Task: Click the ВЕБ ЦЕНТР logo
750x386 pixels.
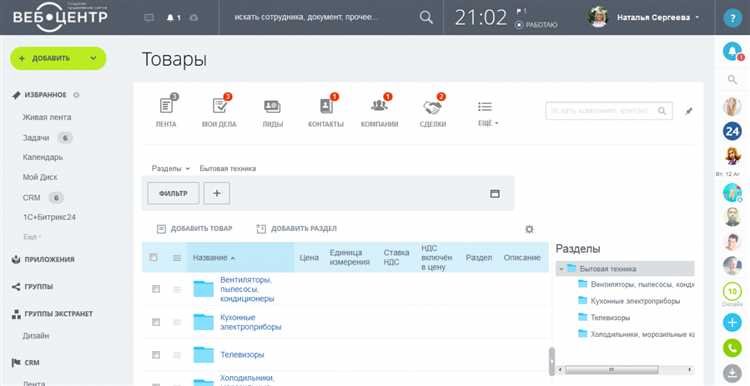Action: click(60, 17)
